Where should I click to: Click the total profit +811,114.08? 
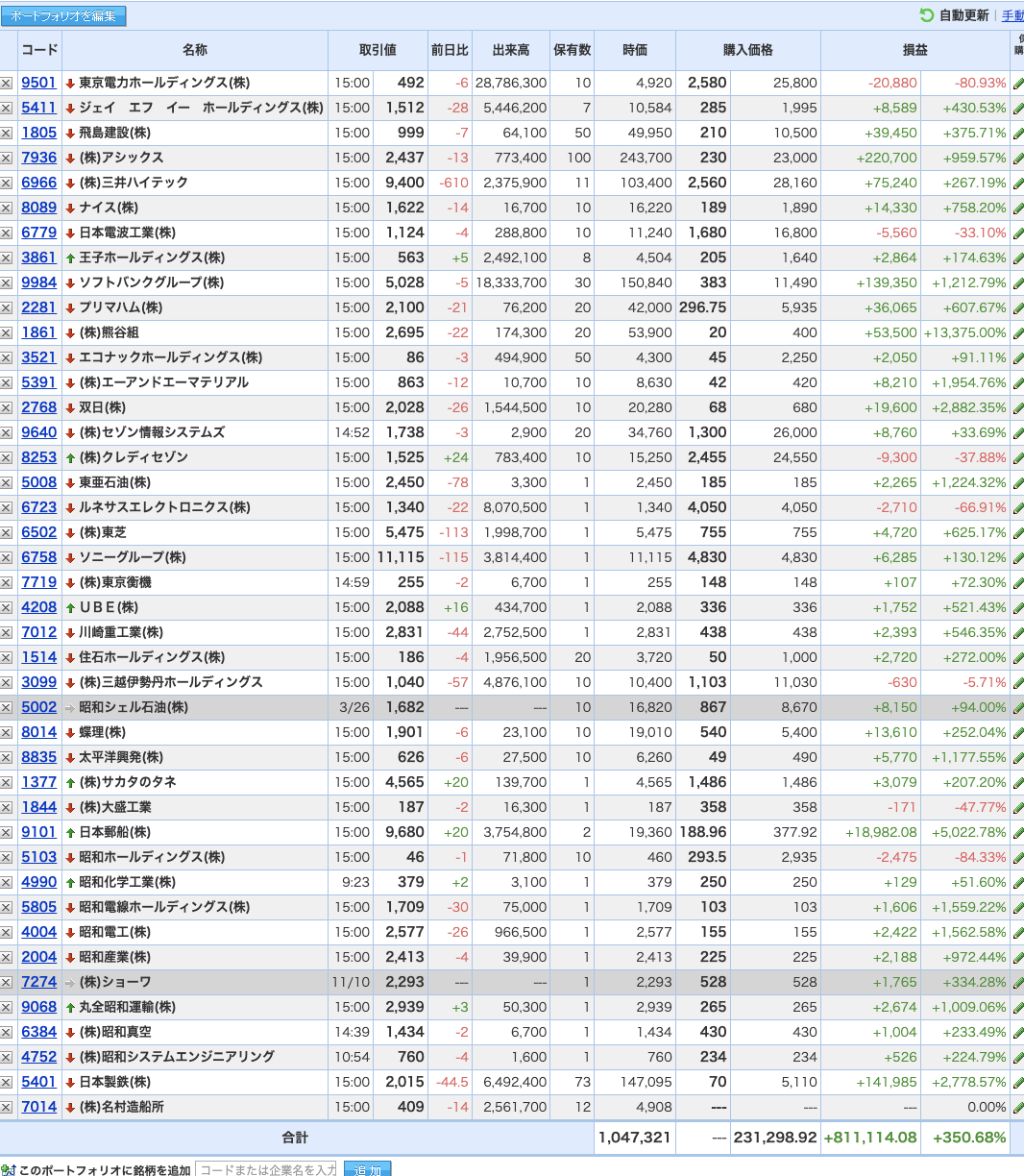tap(870, 1138)
